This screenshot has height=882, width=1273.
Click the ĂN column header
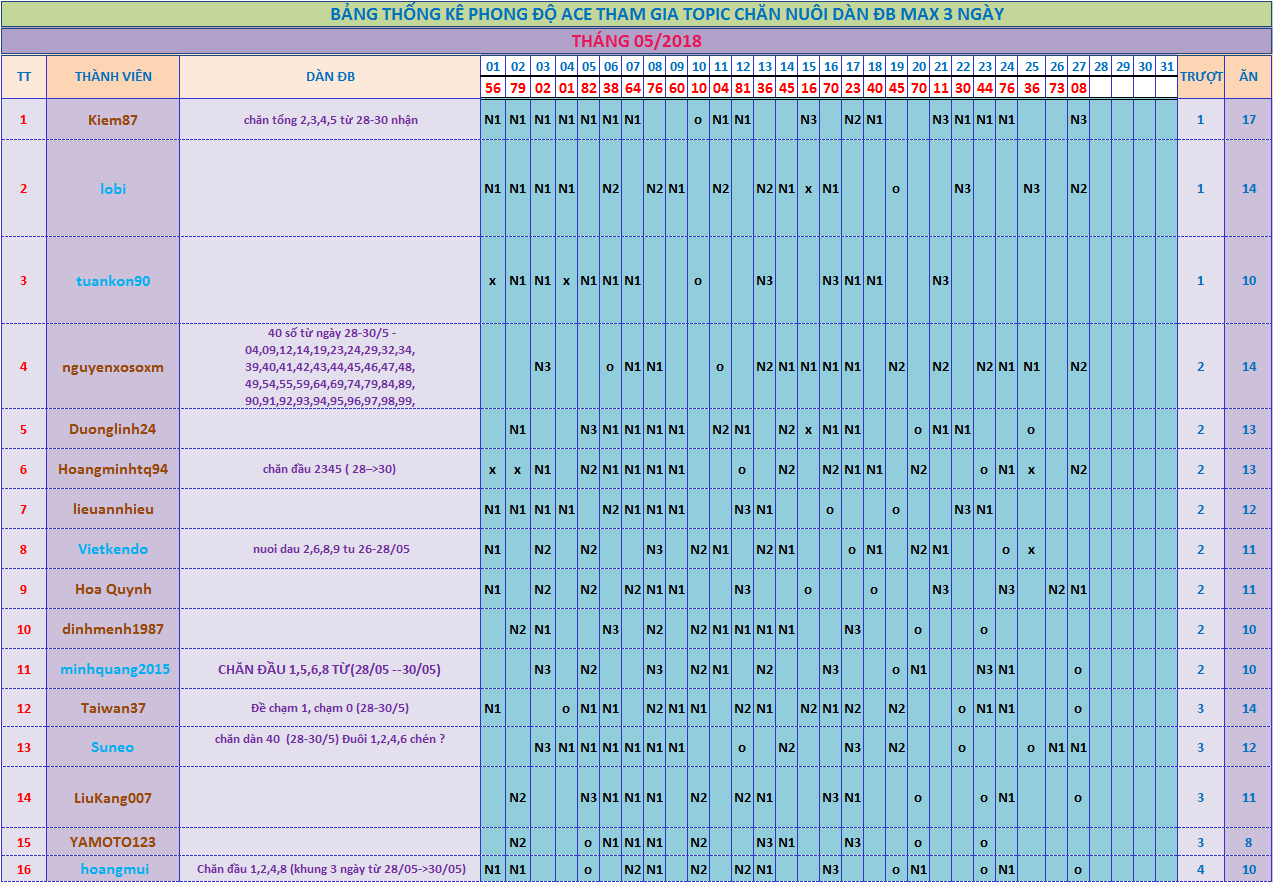[x=1248, y=77]
